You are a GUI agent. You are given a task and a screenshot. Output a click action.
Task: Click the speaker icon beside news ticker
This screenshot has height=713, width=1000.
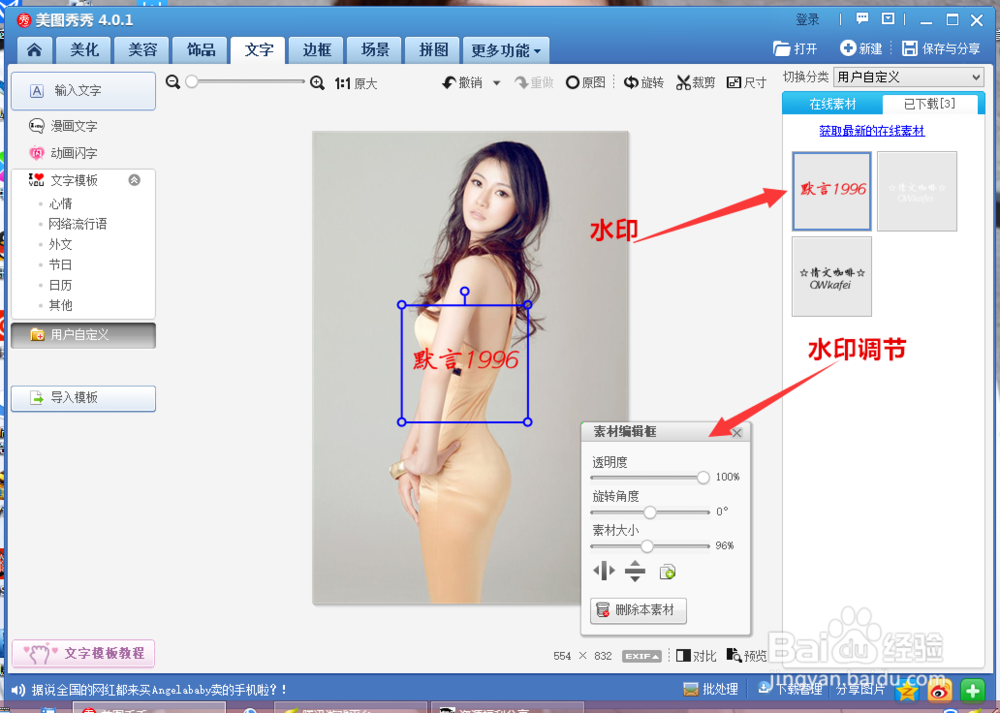click(x=18, y=690)
